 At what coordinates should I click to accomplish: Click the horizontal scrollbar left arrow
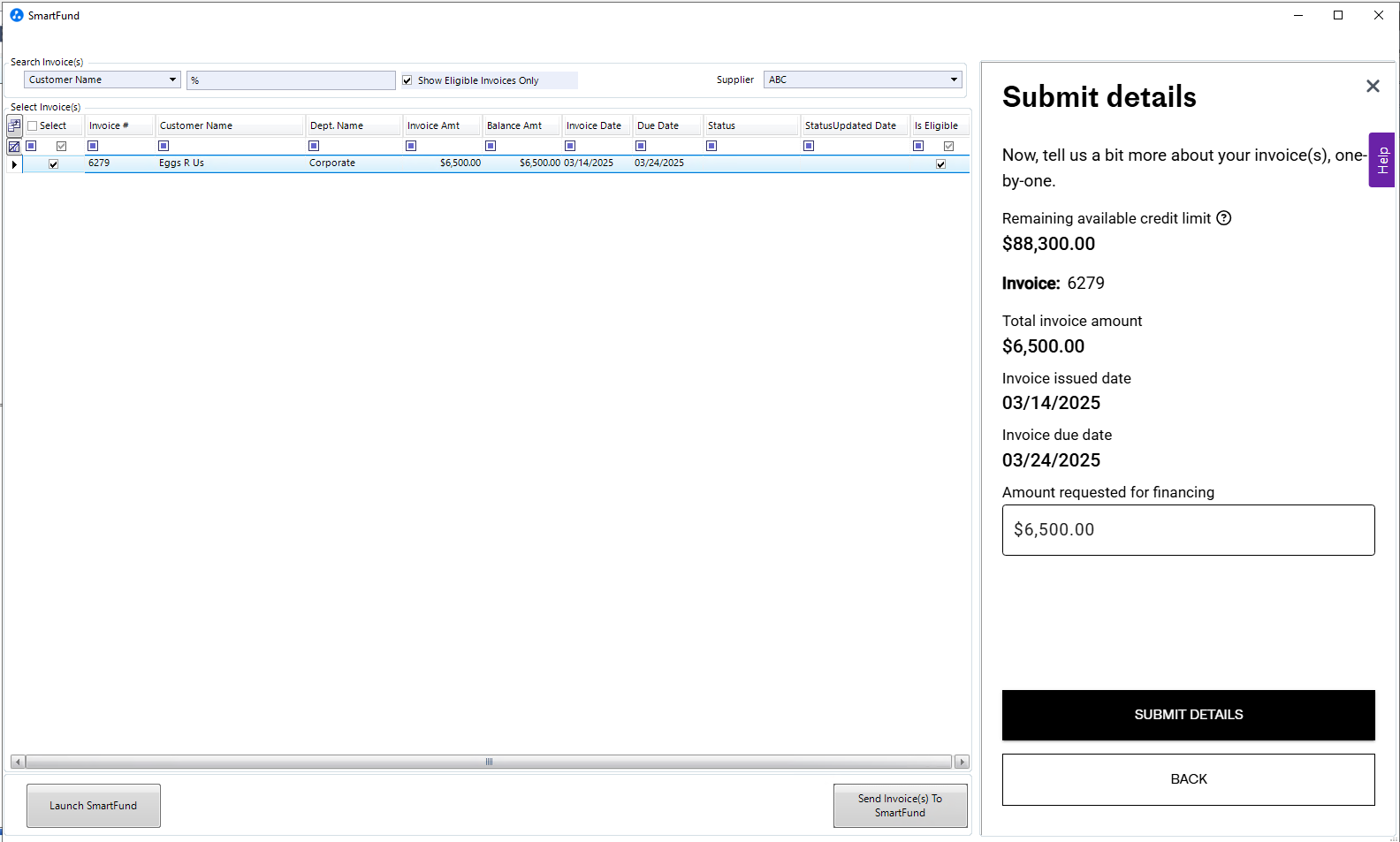point(18,762)
